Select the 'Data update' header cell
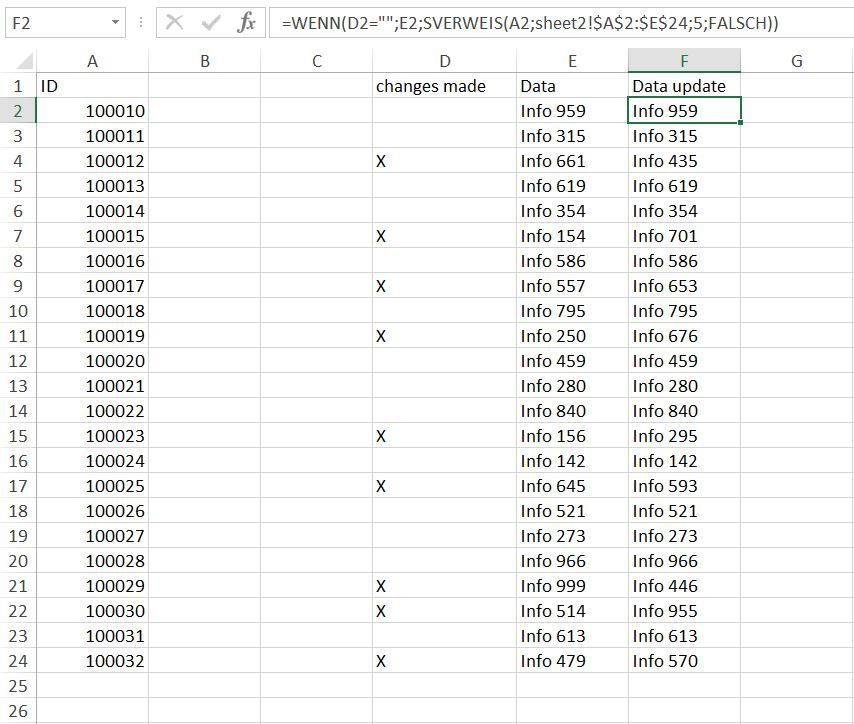This screenshot has width=854, height=724. coord(683,86)
